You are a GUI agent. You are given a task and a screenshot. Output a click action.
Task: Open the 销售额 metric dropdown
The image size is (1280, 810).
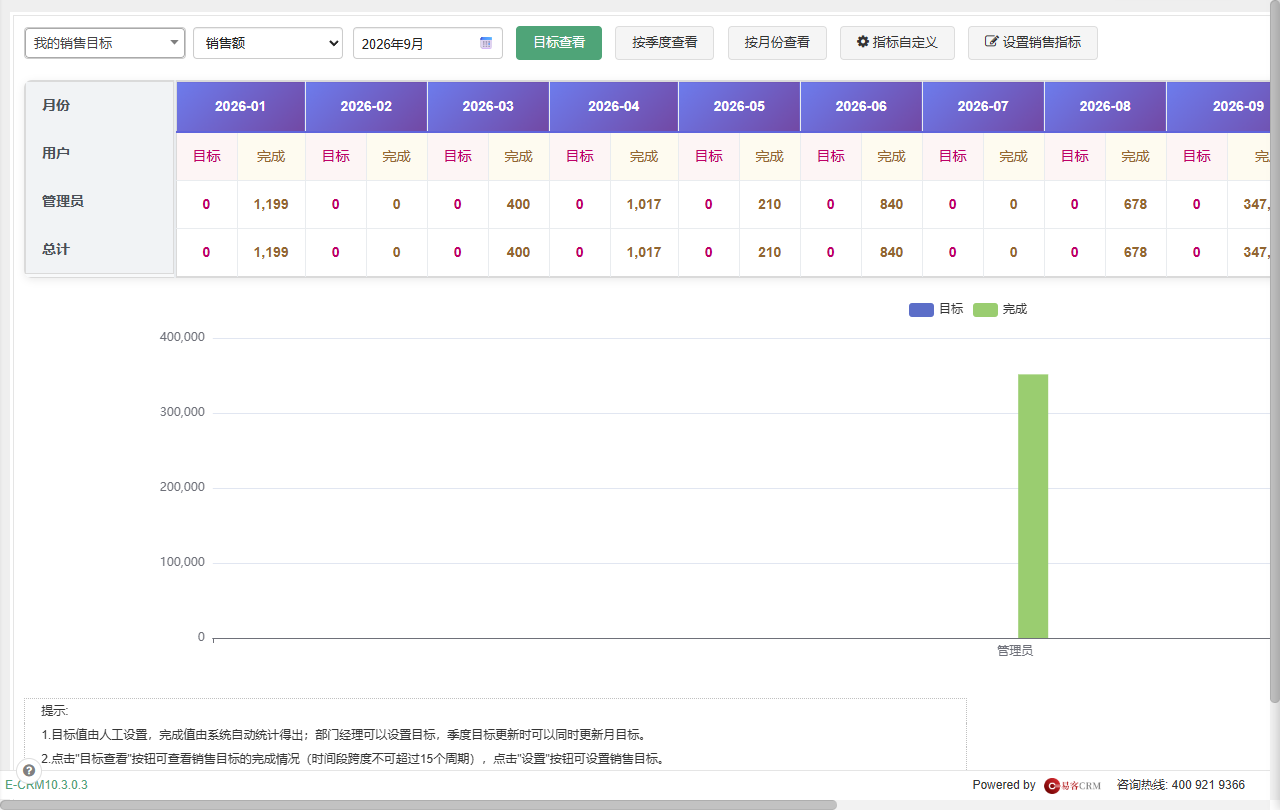tap(268, 43)
